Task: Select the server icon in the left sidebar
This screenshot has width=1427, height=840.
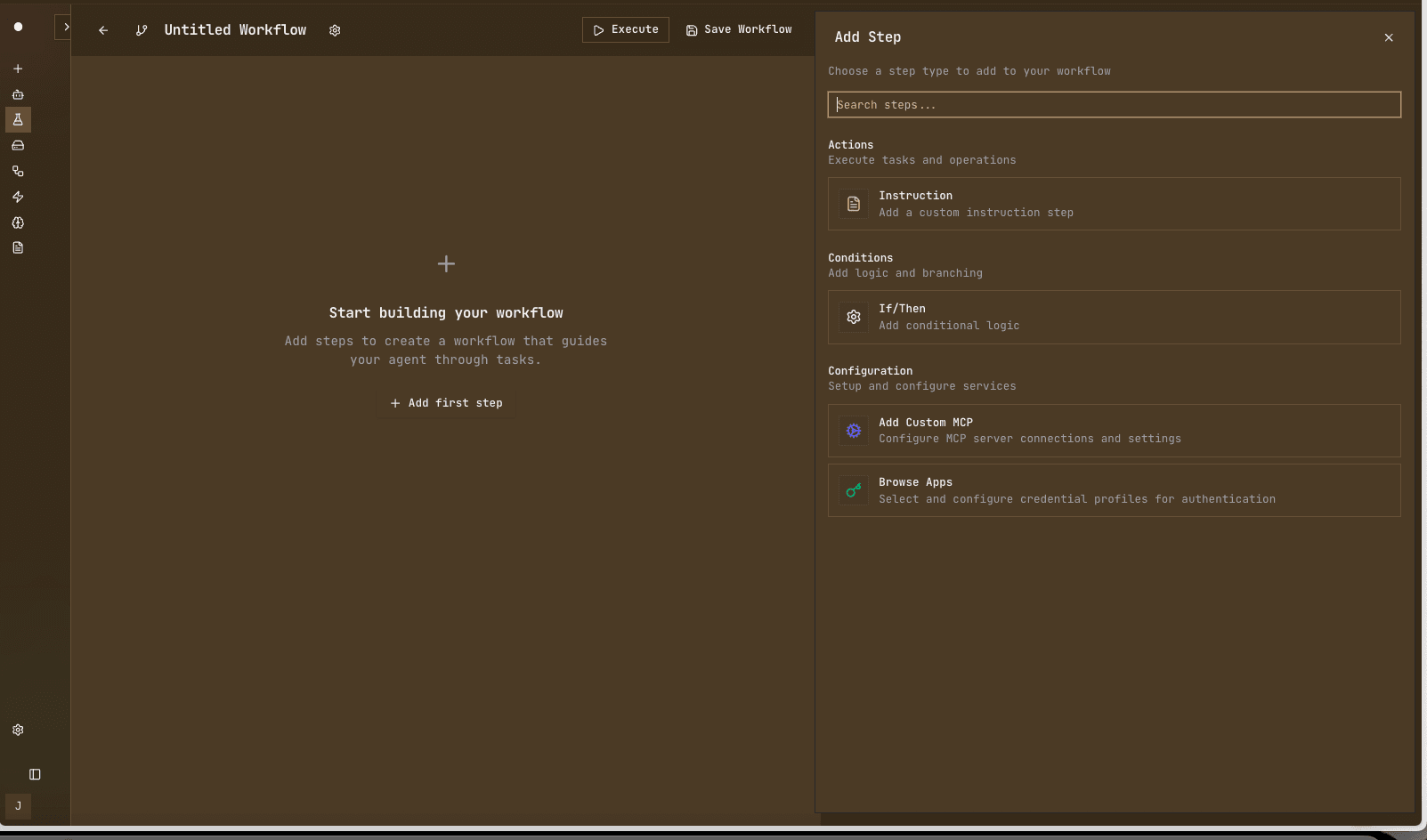Action: click(x=18, y=145)
